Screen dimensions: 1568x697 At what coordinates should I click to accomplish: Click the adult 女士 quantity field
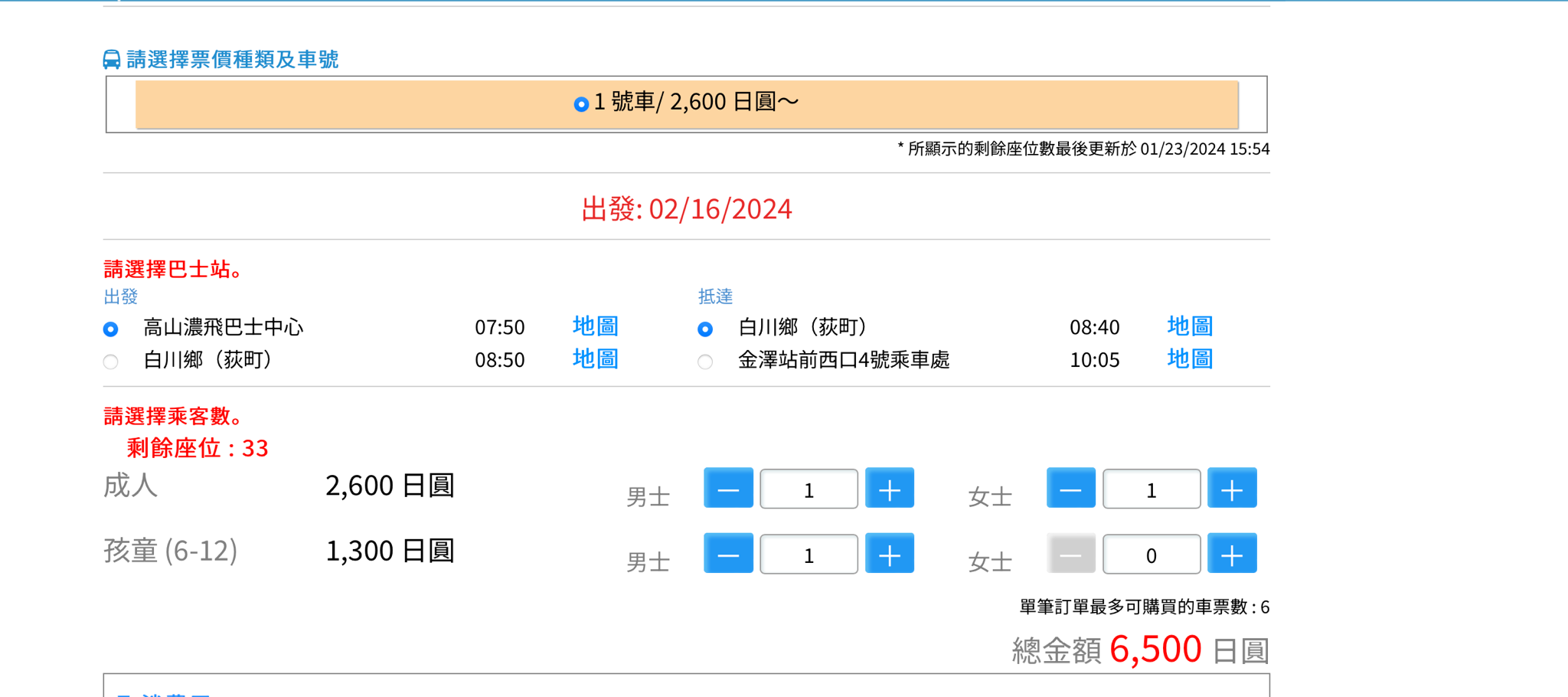tap(1151, 489)
